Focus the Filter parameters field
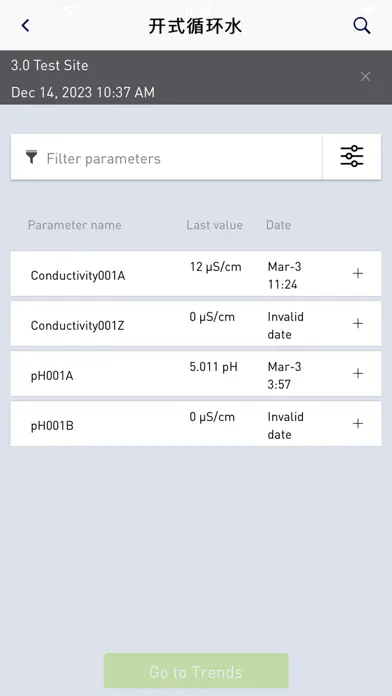 166,157
